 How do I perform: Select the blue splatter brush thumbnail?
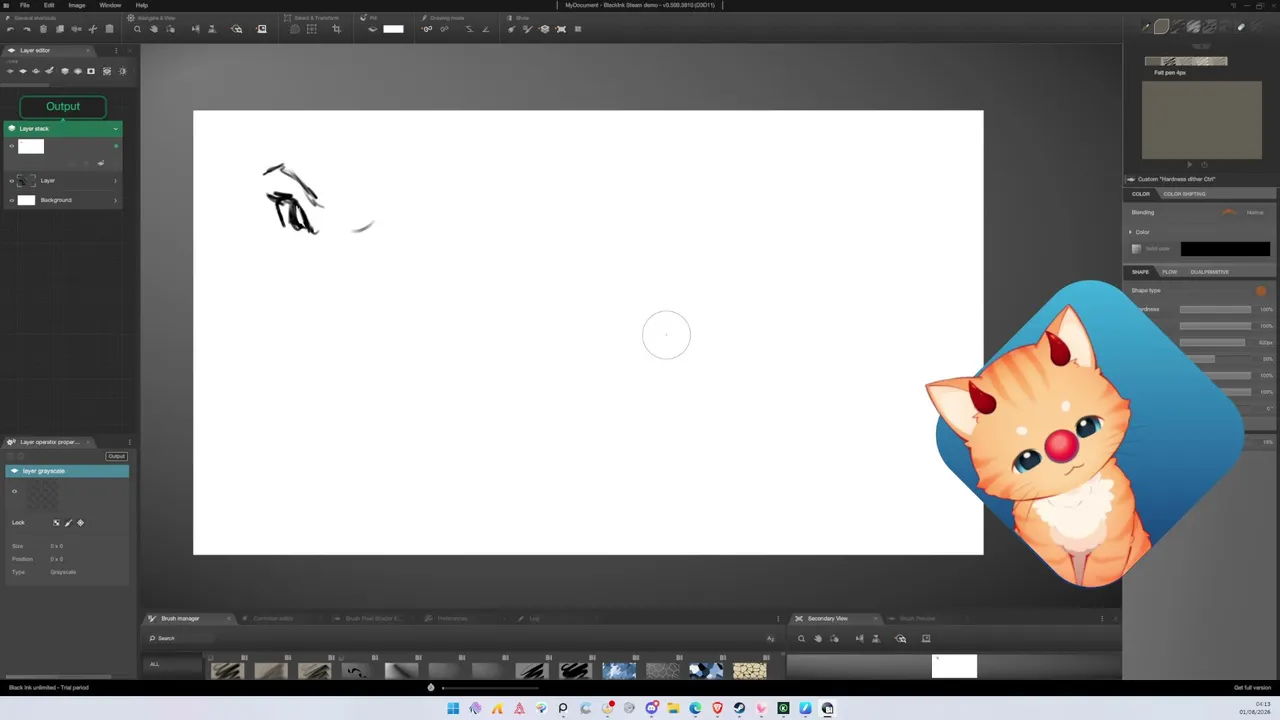tap(619, 670)
